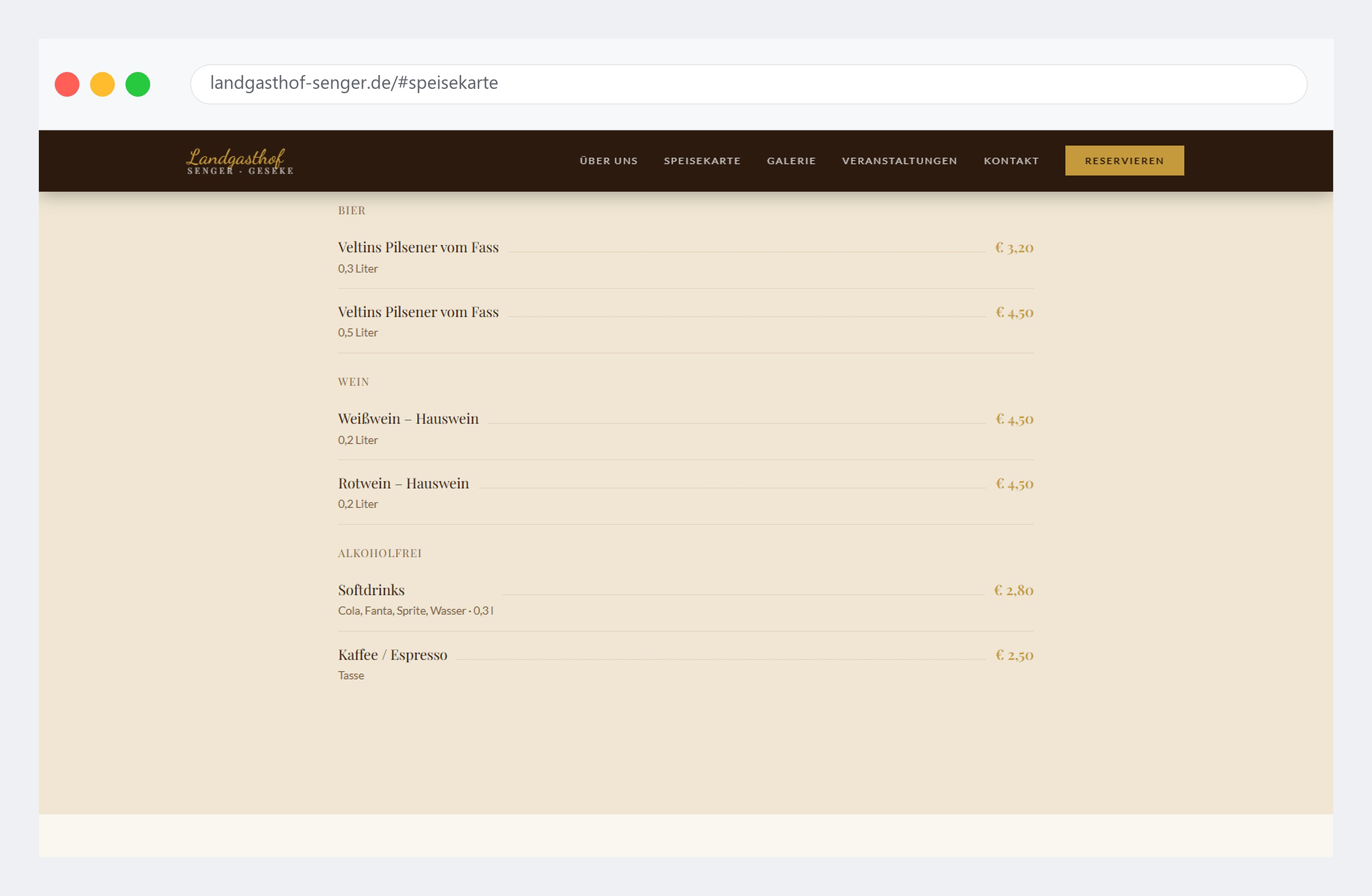Click the € 2,50 Kaffee price
Image resolution: width=1372 pixels, height=896 pixels.
tap(1014, 654)
